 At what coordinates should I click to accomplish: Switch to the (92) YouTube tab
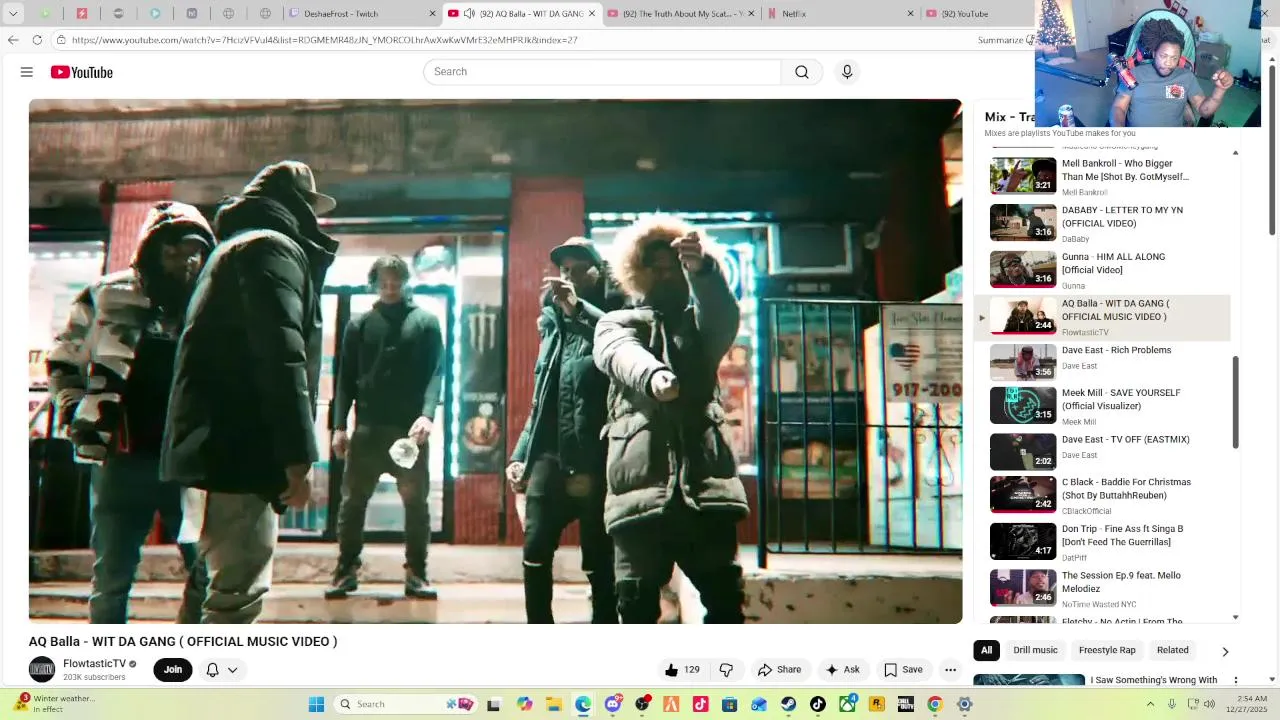[975, 14]
